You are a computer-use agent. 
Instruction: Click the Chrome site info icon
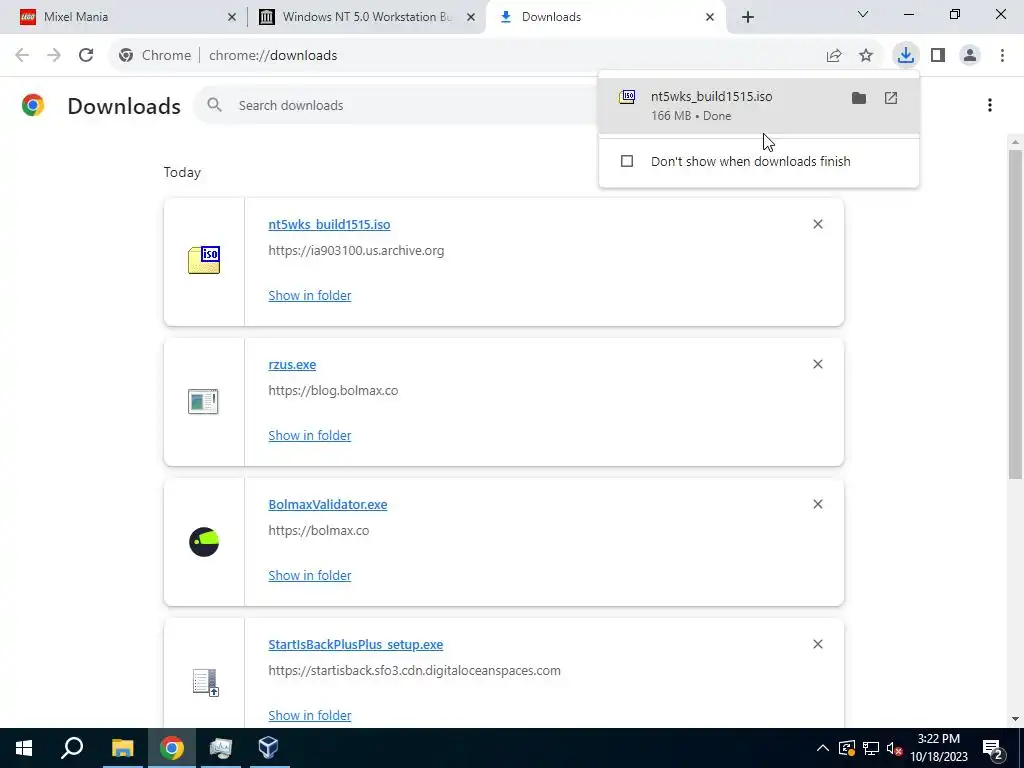coord(126,56)
